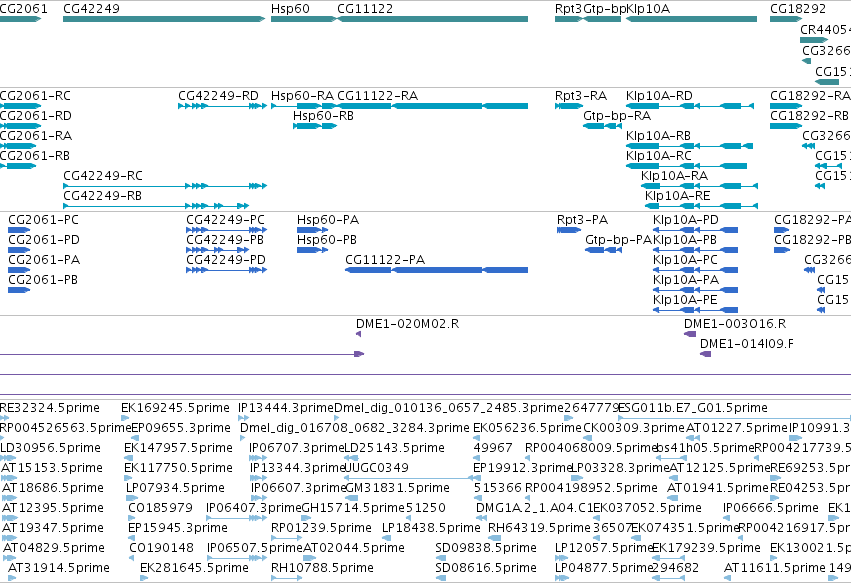Click the Hsp60 gene feature

304,19
